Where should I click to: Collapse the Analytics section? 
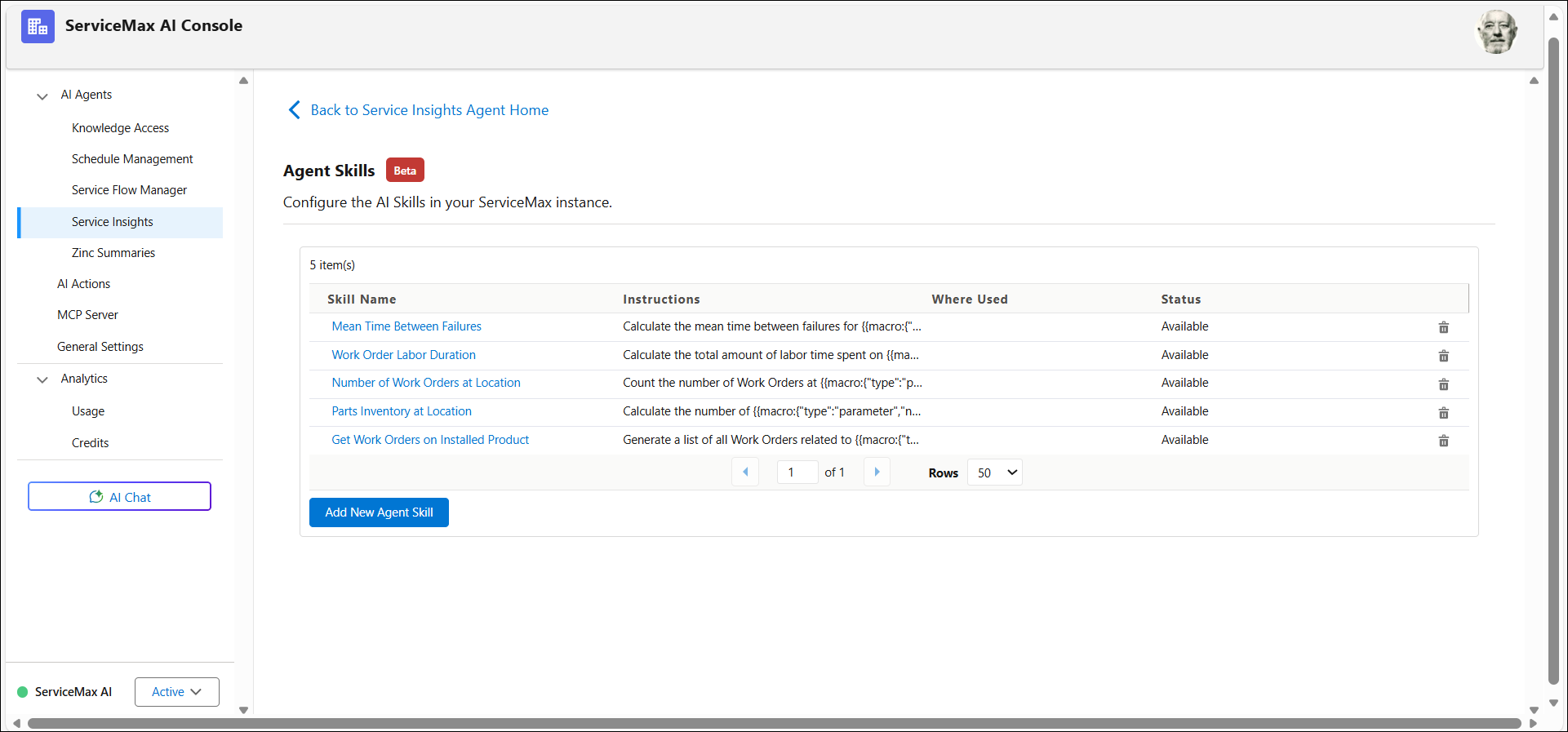tap(42, 379)
